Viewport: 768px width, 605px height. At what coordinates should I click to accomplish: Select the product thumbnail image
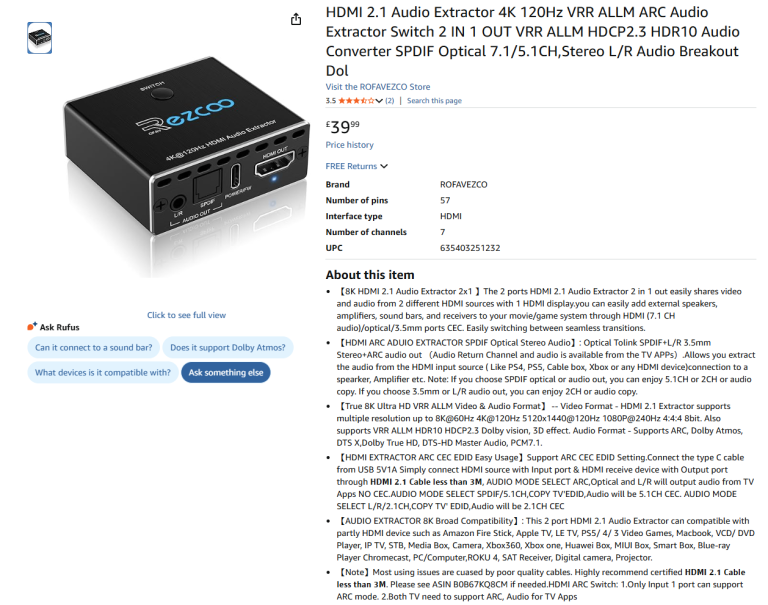[40, 38]
